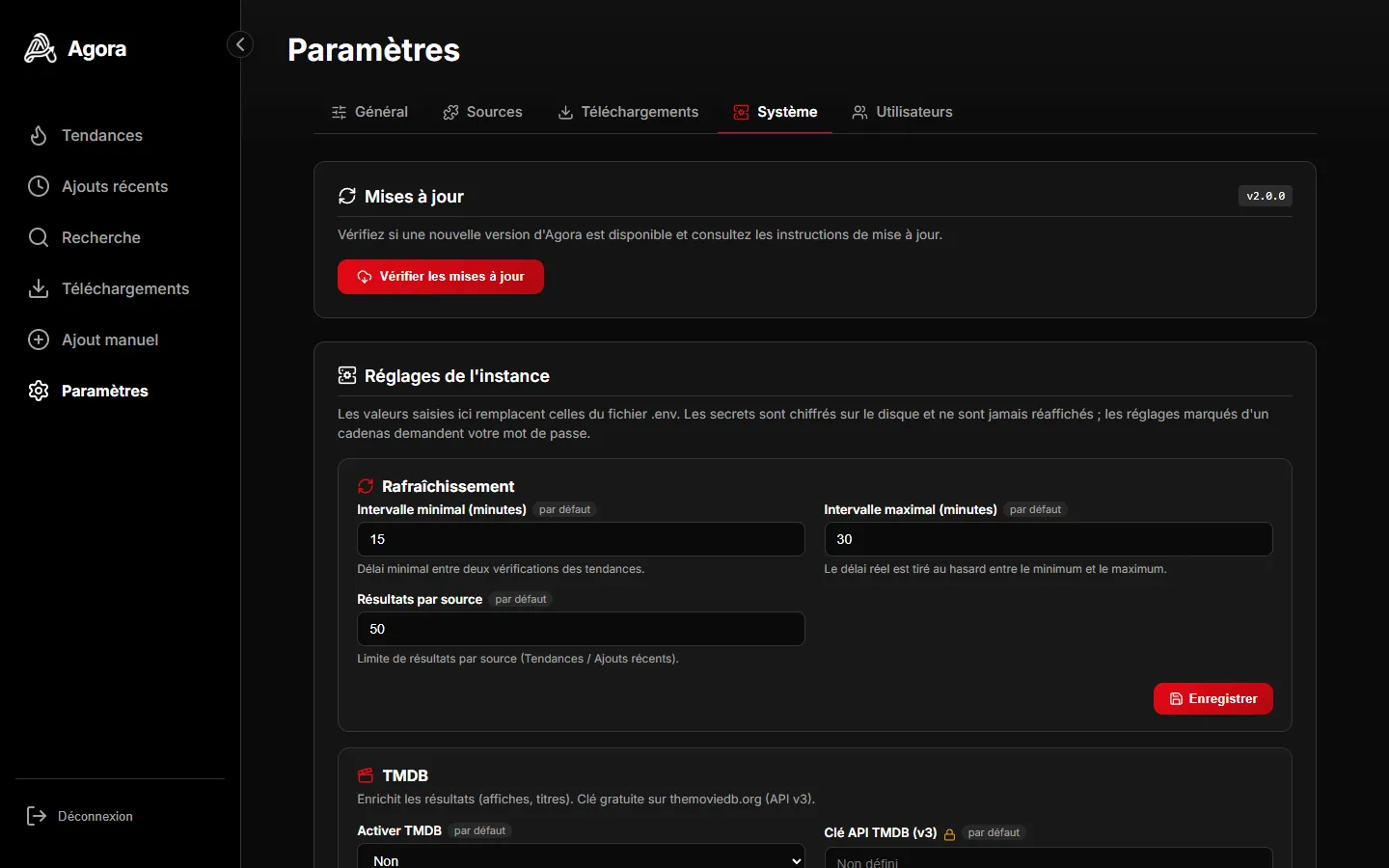This screenshot has height=868, width=1389.
Task: Click the Mises à jour refresh icon
Action: [x=347, y=197]
